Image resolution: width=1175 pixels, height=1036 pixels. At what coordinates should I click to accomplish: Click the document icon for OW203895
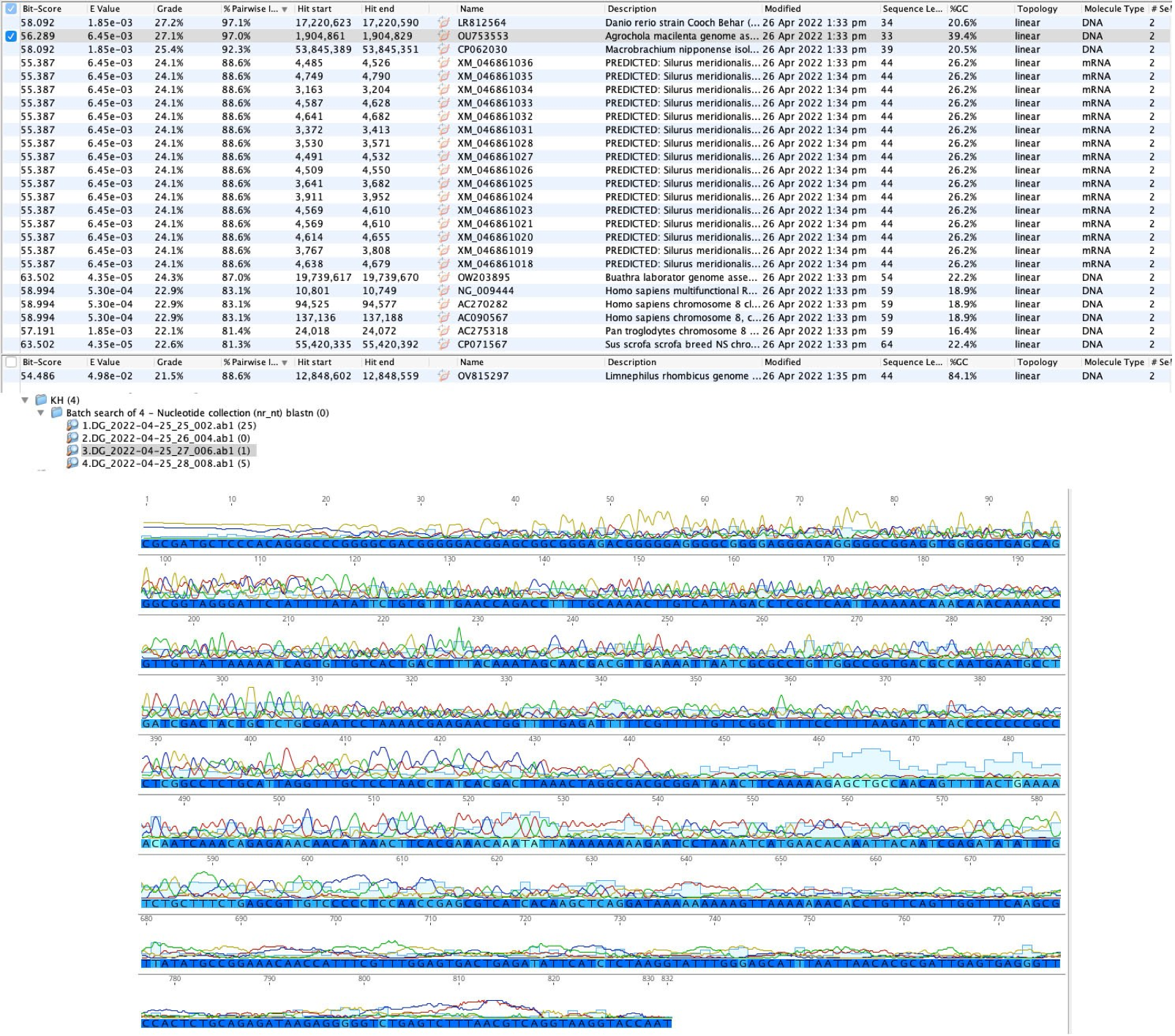point(443,277)
